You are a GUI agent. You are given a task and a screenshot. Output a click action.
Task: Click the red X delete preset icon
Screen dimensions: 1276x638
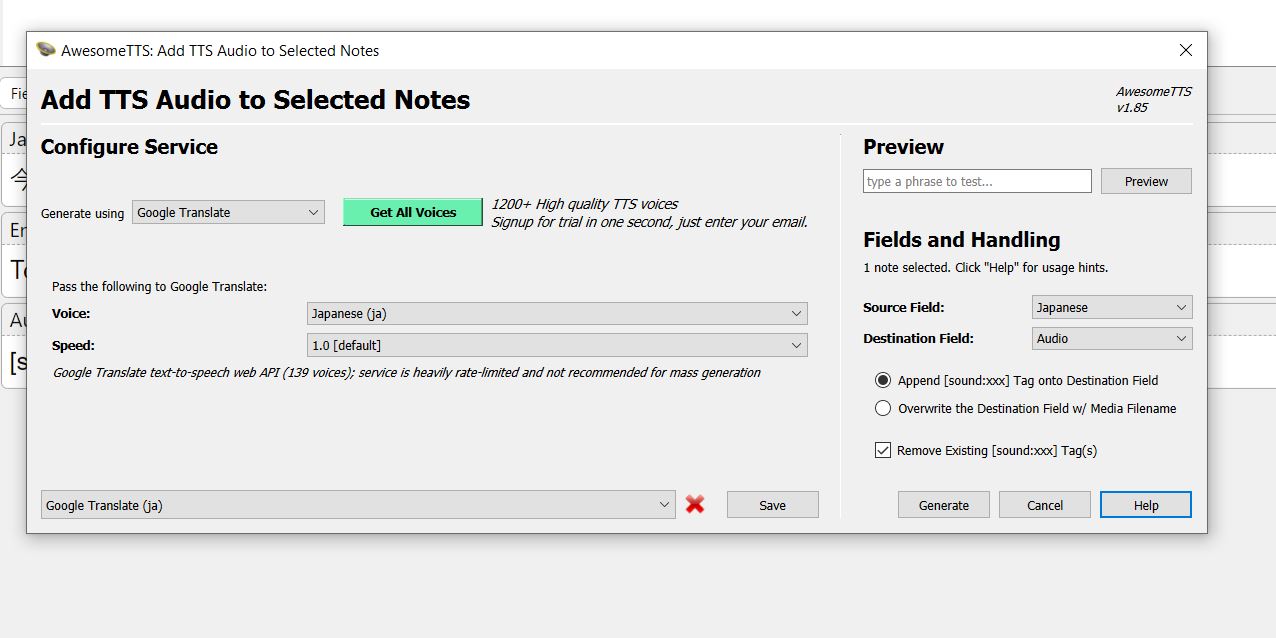tap(695, 505)
